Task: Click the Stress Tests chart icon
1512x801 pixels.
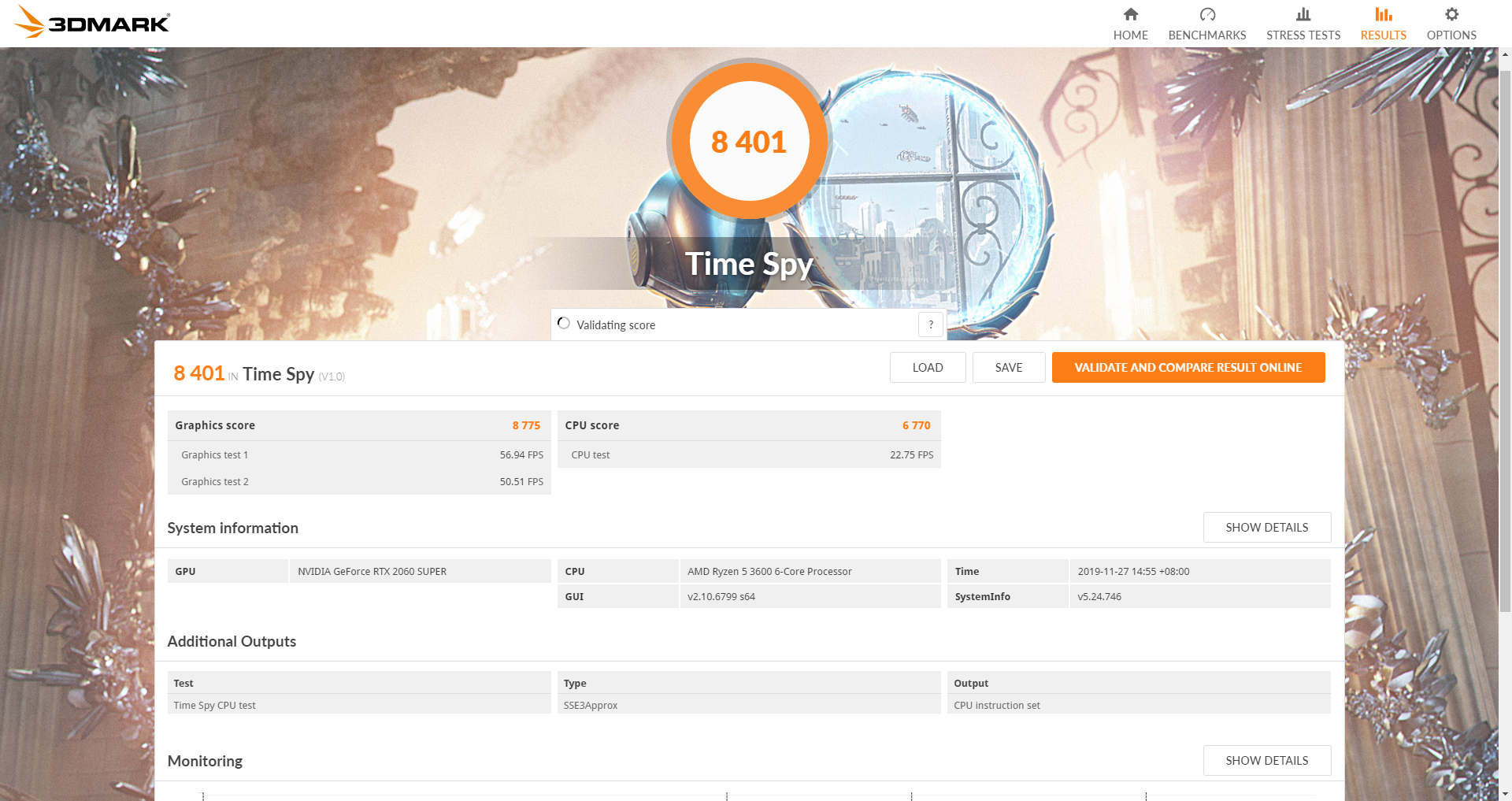Action: (x=1303, y=14)
